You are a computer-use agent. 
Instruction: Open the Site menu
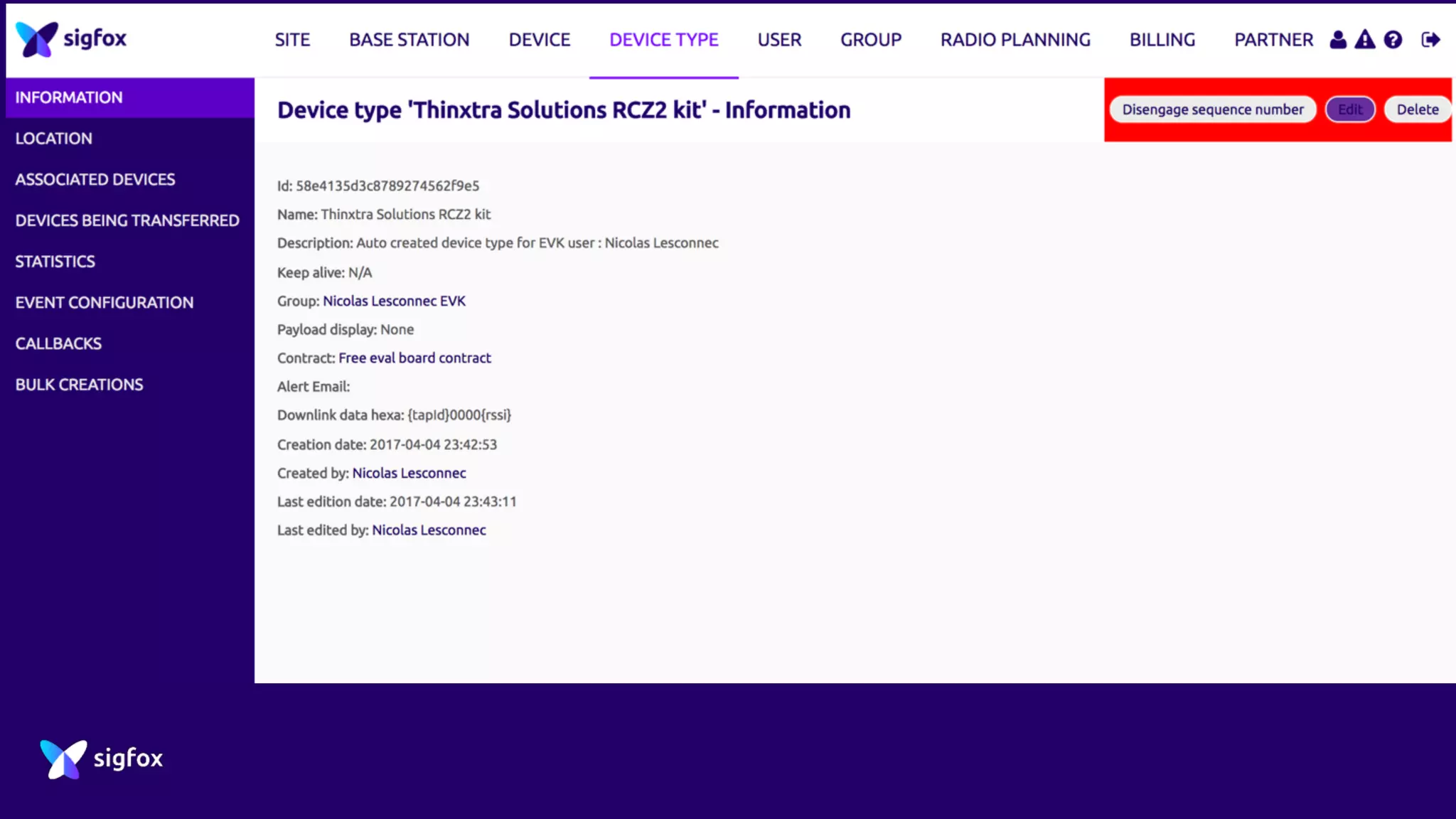click(x=292, y=40)
